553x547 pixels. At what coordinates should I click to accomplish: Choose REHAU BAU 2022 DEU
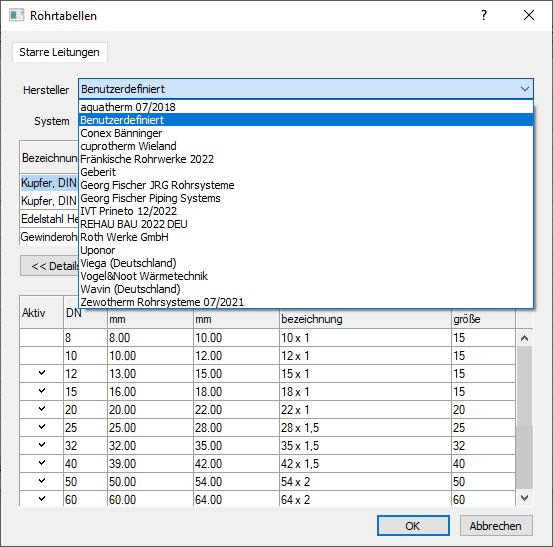[x=306, y=224]
